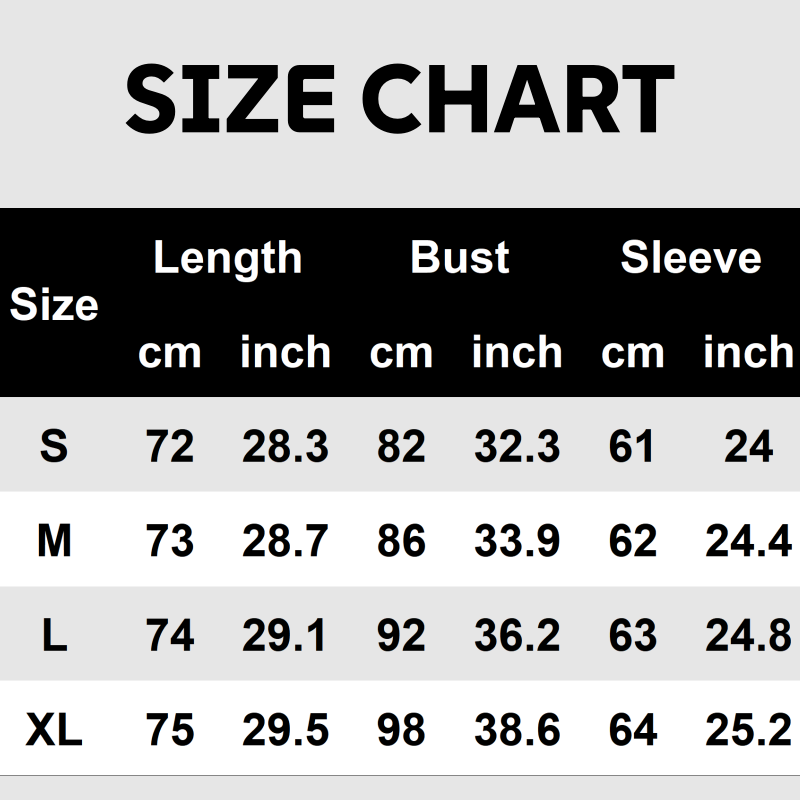The height and width of the screenshot is (800, 800).
Task: Click the SIZE CHART title
Action: (x=400, y=99)
